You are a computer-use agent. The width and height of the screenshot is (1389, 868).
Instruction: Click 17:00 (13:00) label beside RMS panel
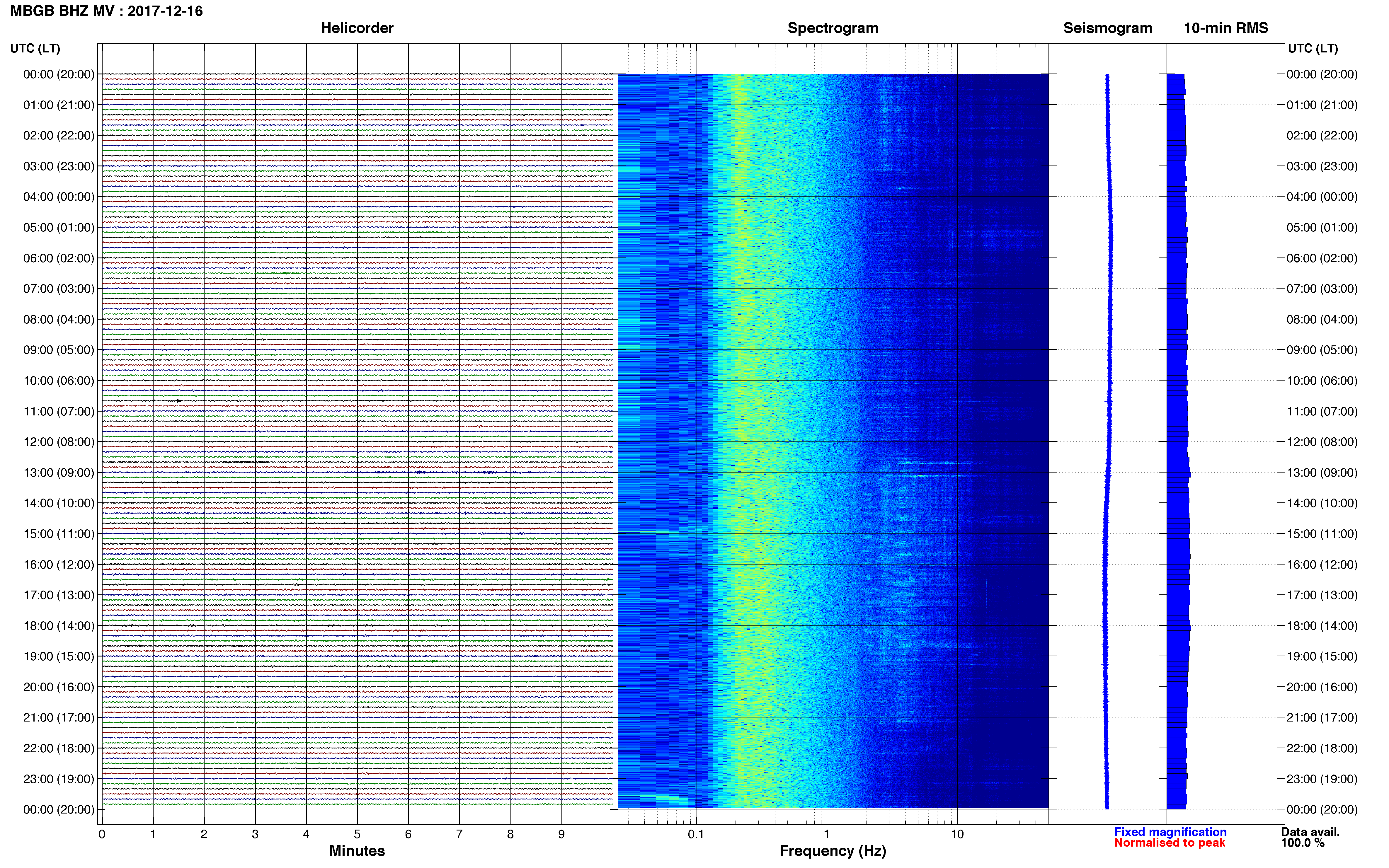coord(1322,595)
